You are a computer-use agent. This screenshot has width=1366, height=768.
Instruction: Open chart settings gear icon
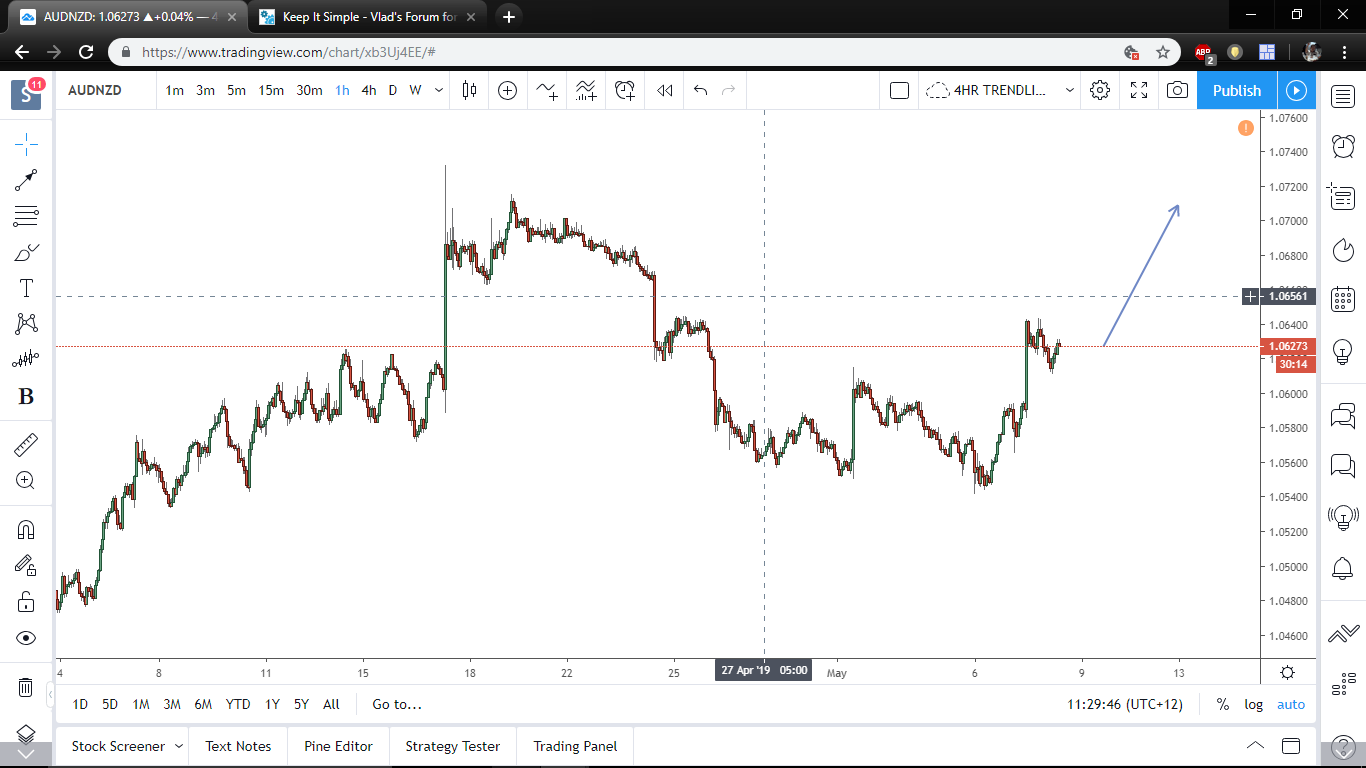(1100, 90)
